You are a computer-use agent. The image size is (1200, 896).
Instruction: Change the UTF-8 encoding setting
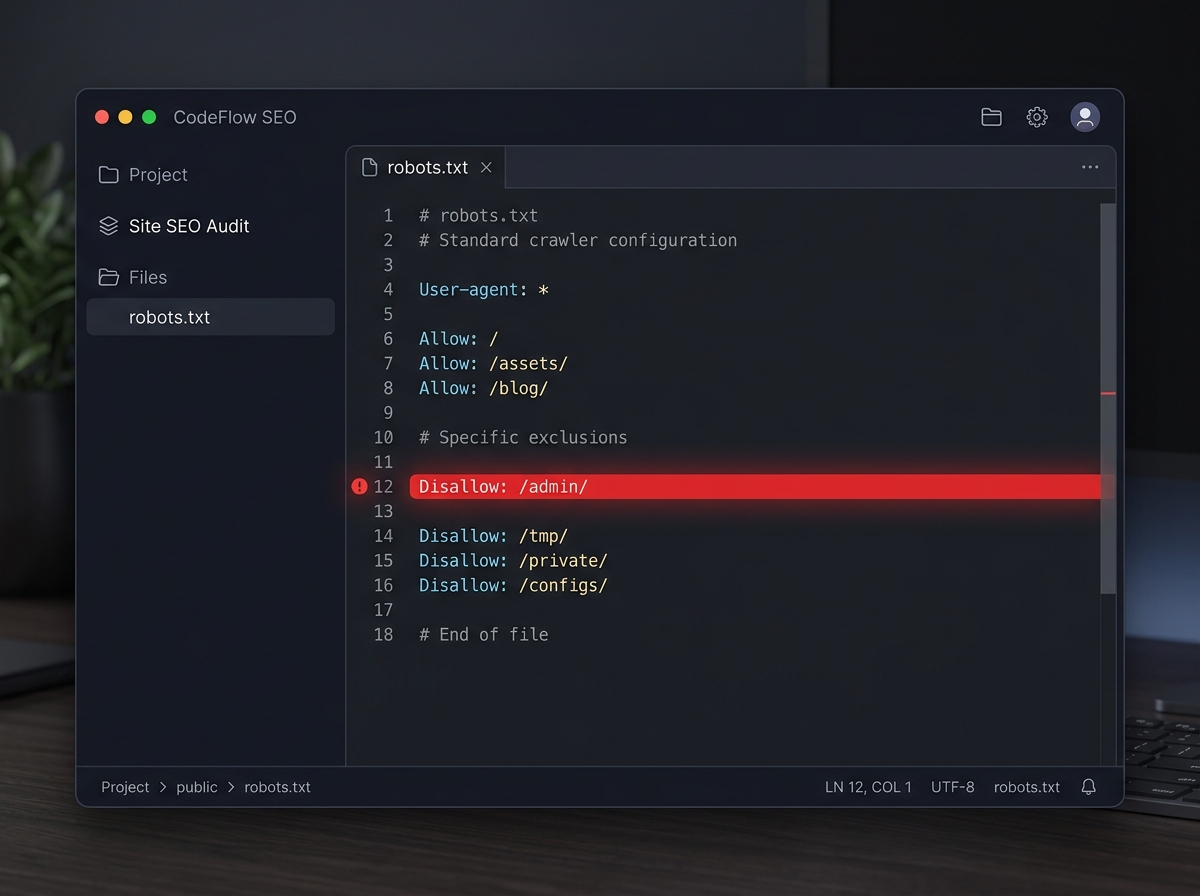point(952,787)
